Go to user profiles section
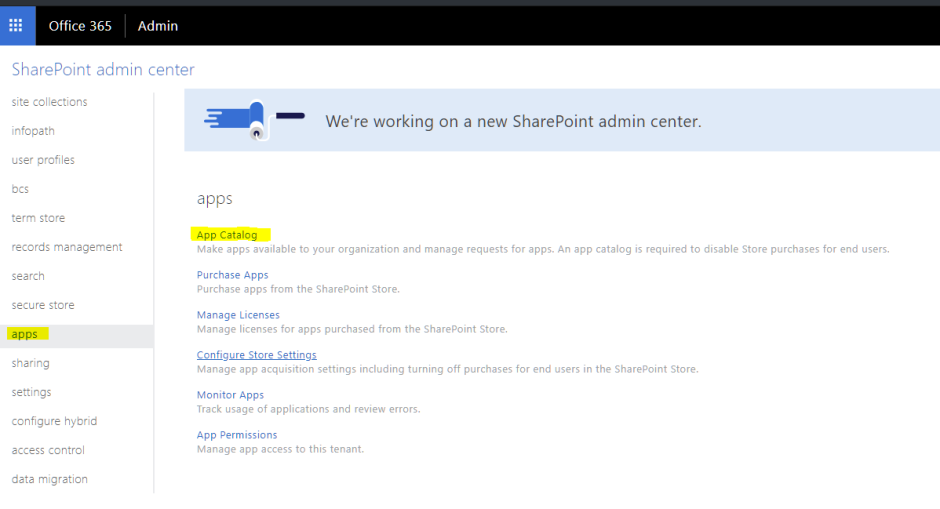This screenshot has width=940, height=509. [43, 160]
